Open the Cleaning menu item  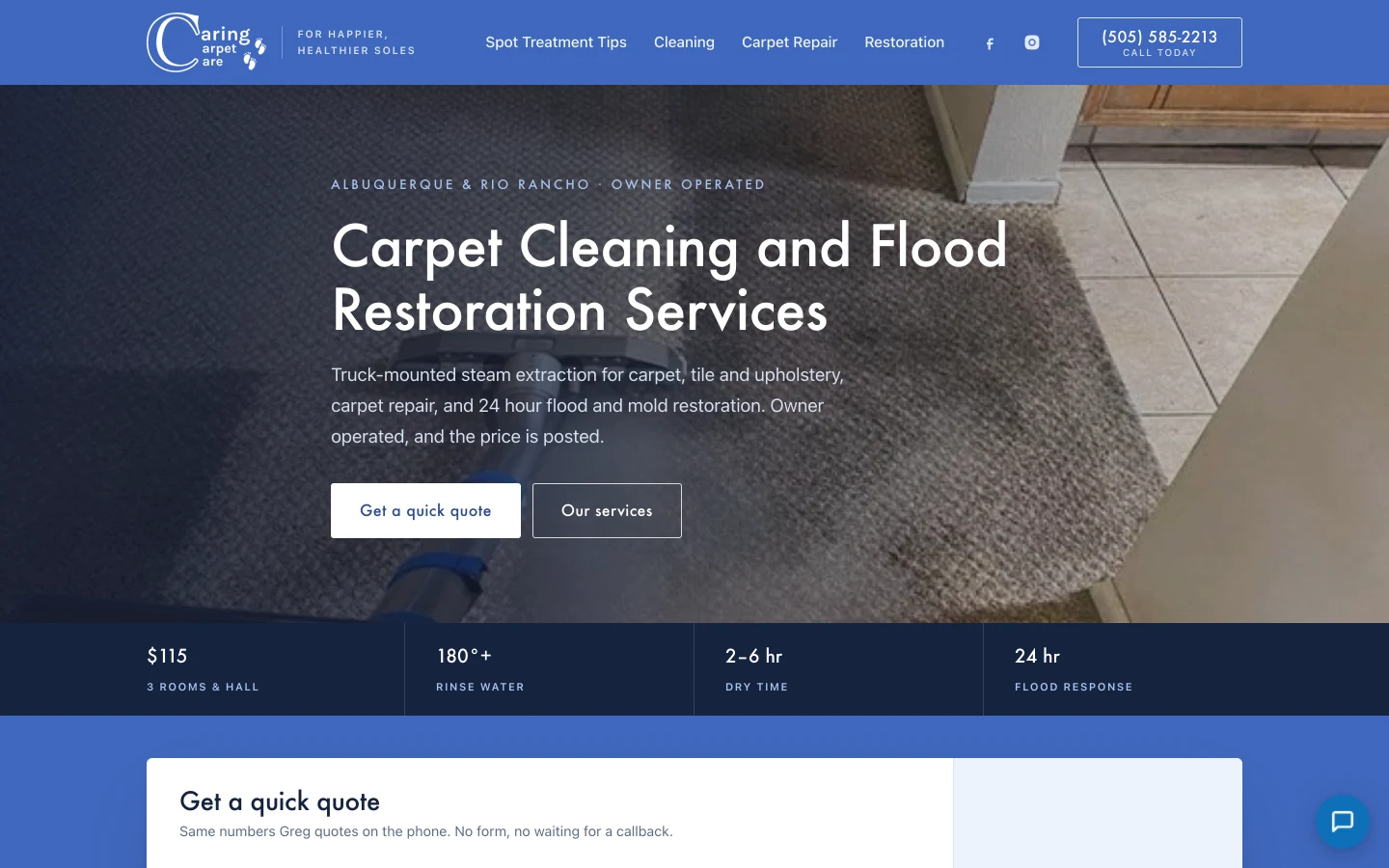(x=684, y=42)
